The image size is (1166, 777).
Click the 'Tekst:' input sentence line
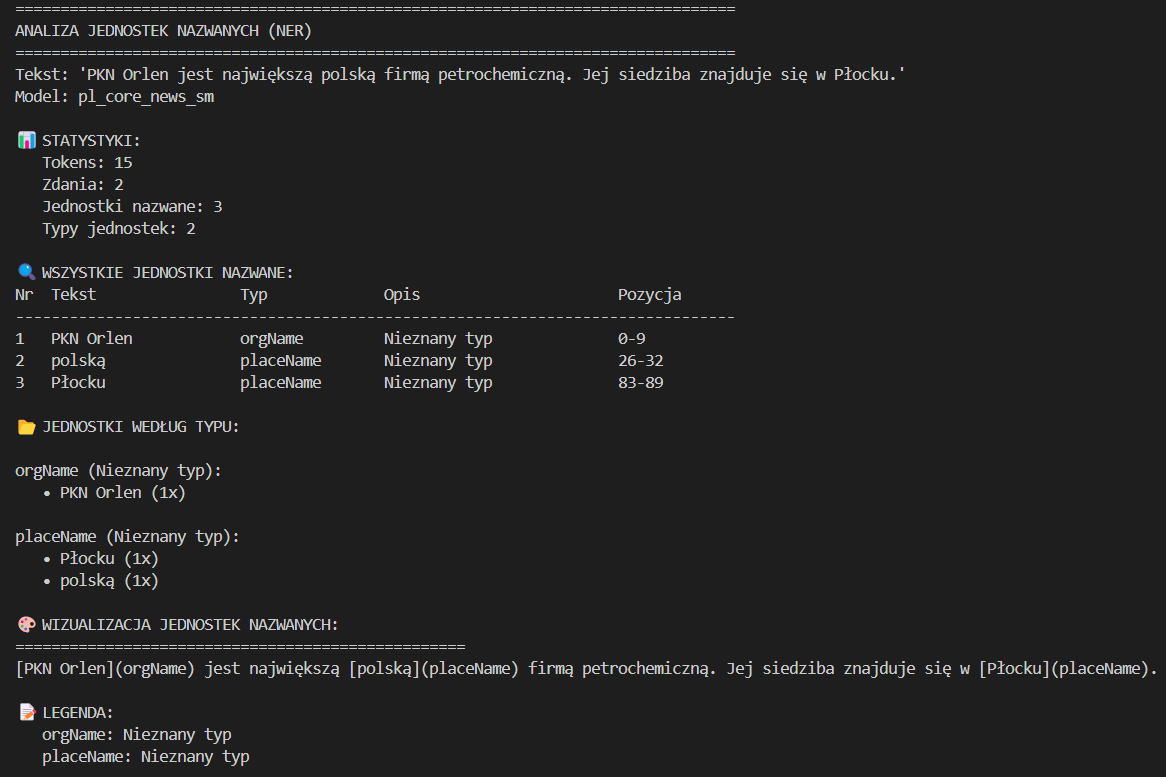(x=460, y=74)
